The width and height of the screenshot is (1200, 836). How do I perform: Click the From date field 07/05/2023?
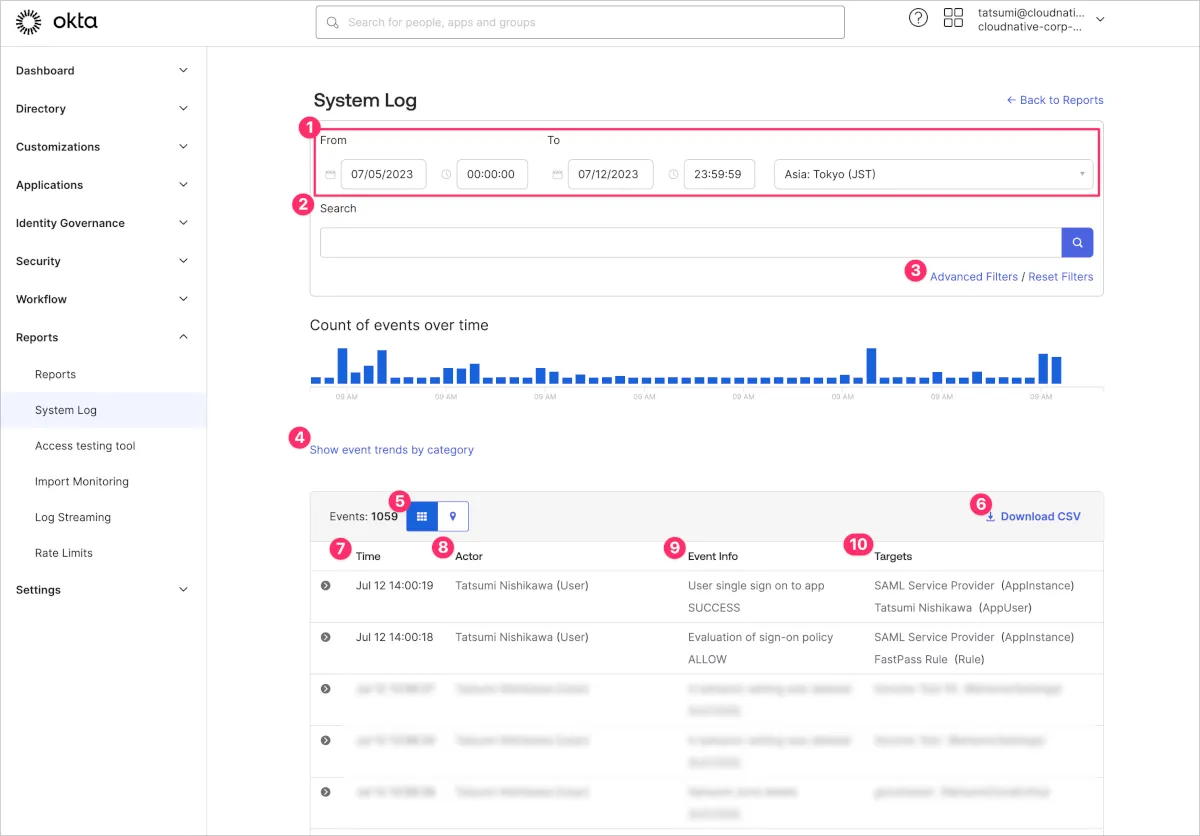383,174
